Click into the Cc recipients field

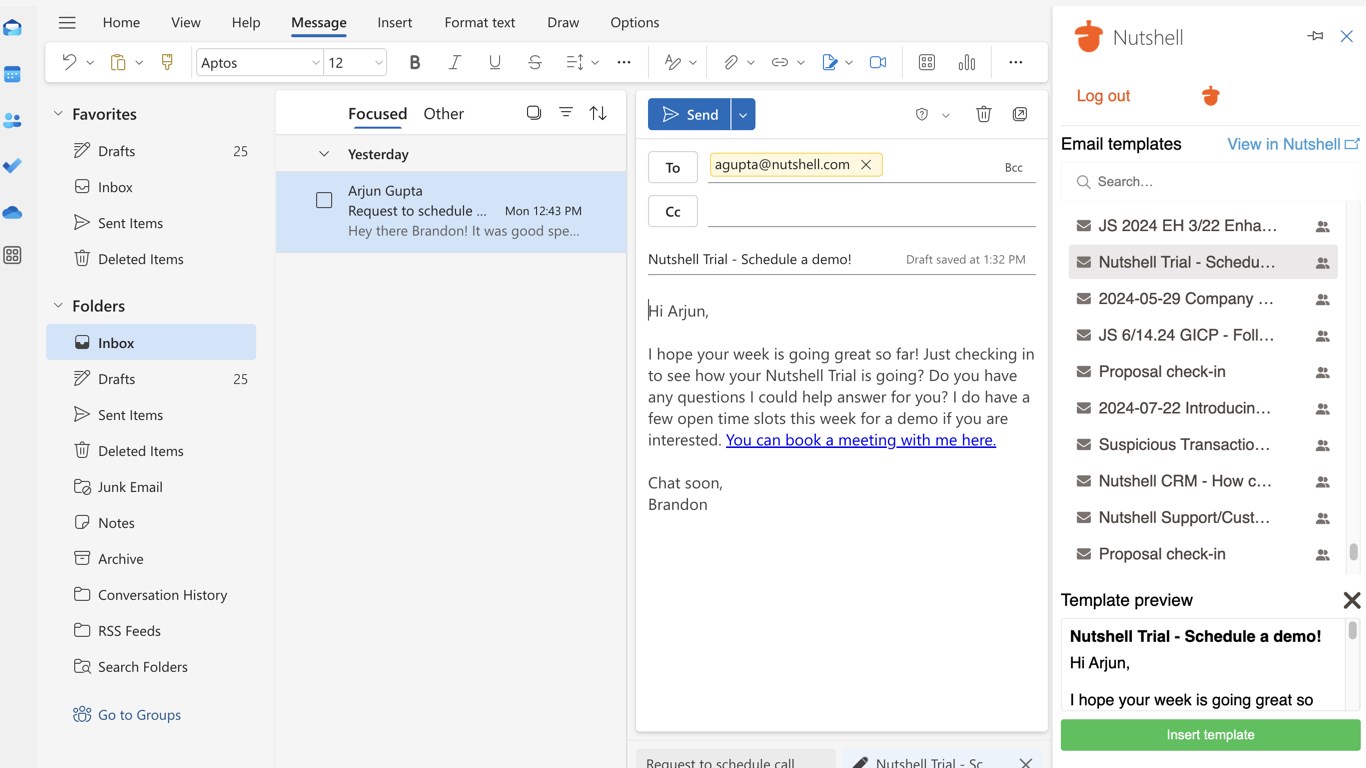click(x=872, y=211)
